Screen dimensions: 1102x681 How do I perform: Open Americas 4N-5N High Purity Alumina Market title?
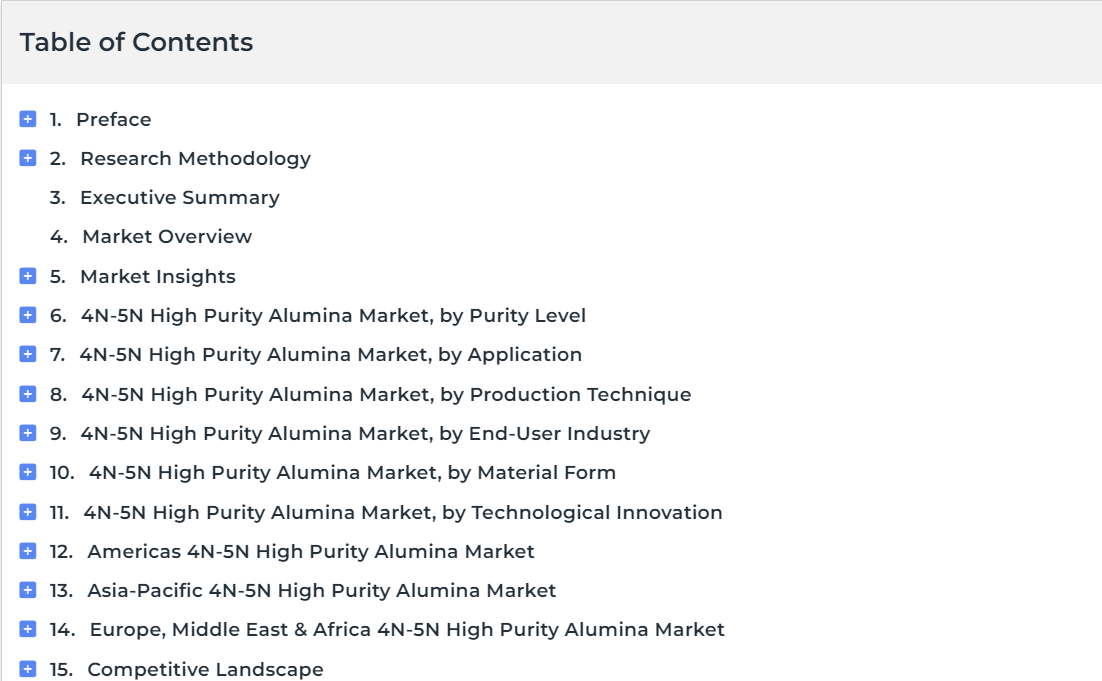[x=311, y=552]
